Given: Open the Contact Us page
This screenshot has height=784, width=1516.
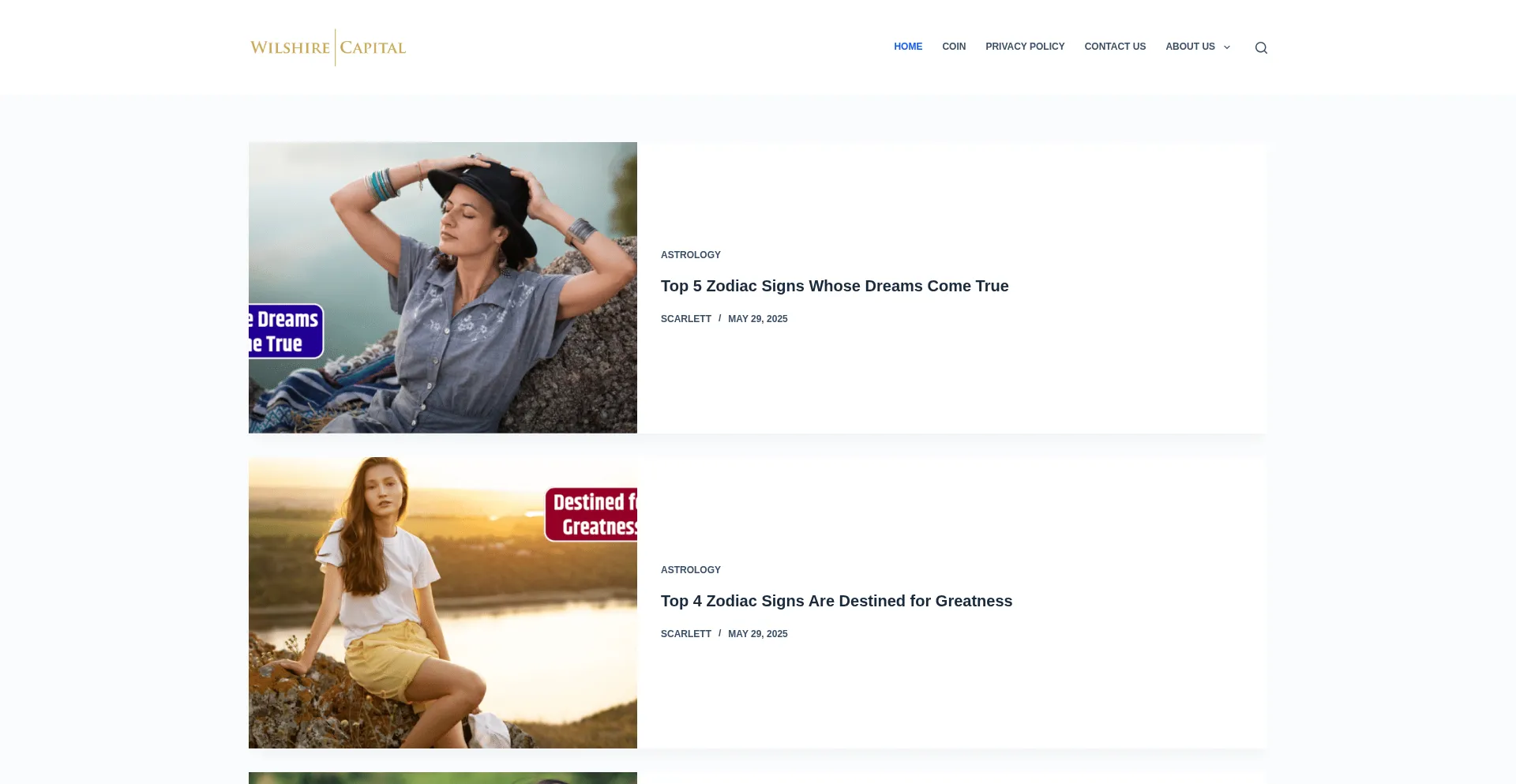Looking at the screenshot, I should point(1114,47).
